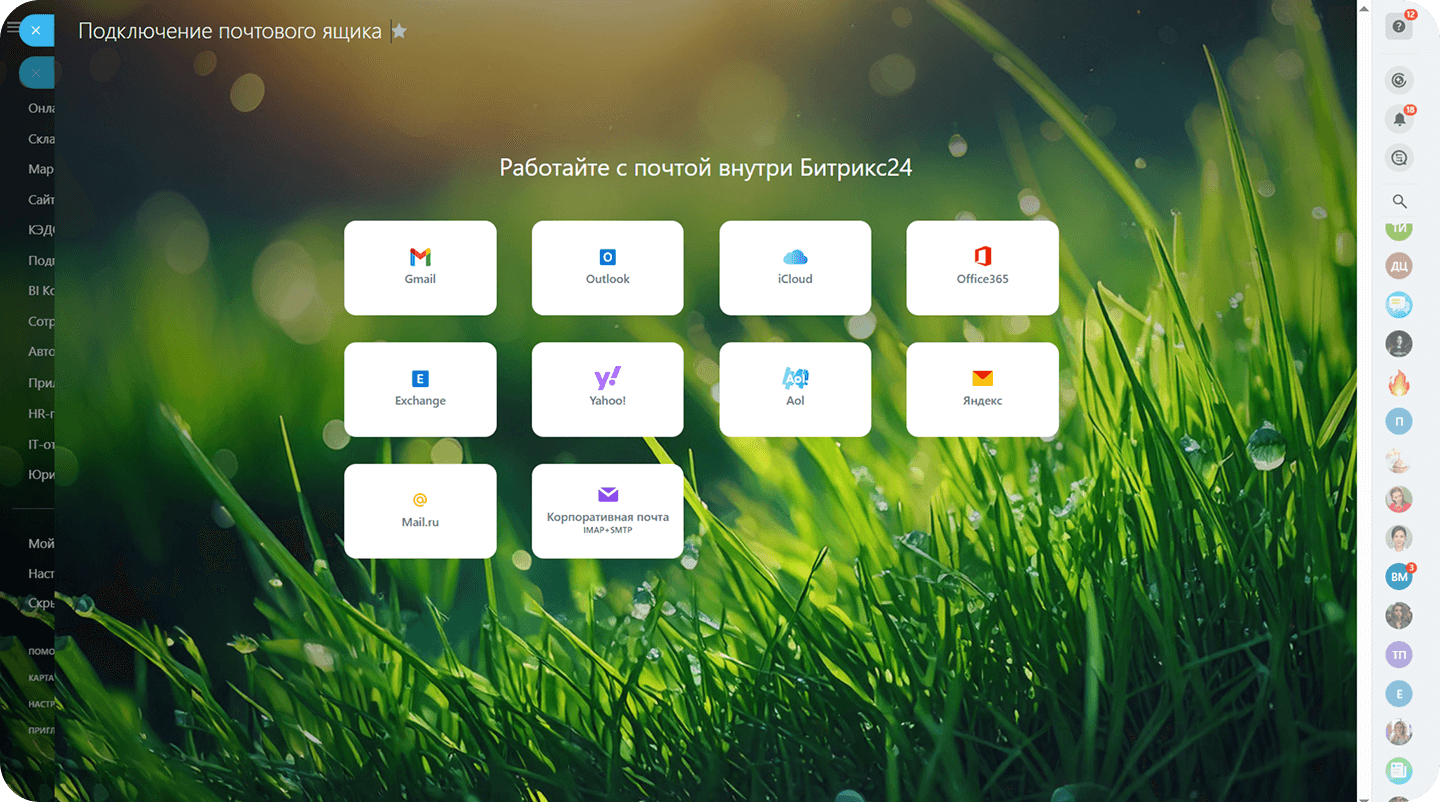Open Корпоративная почта IMAP+SMTP setup
This screenshot has height=802, width=1440.
607,510
